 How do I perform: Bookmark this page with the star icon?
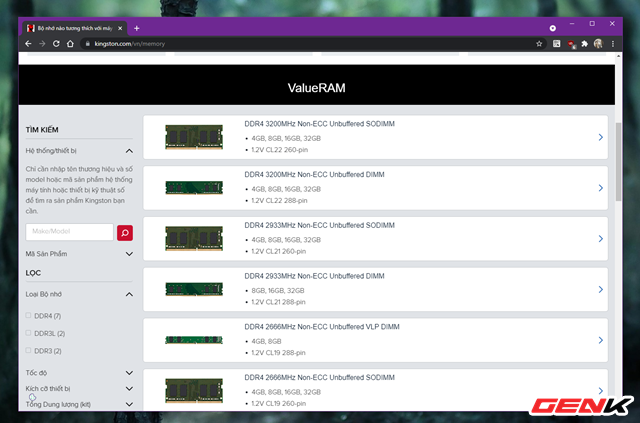tap(539, 44)
